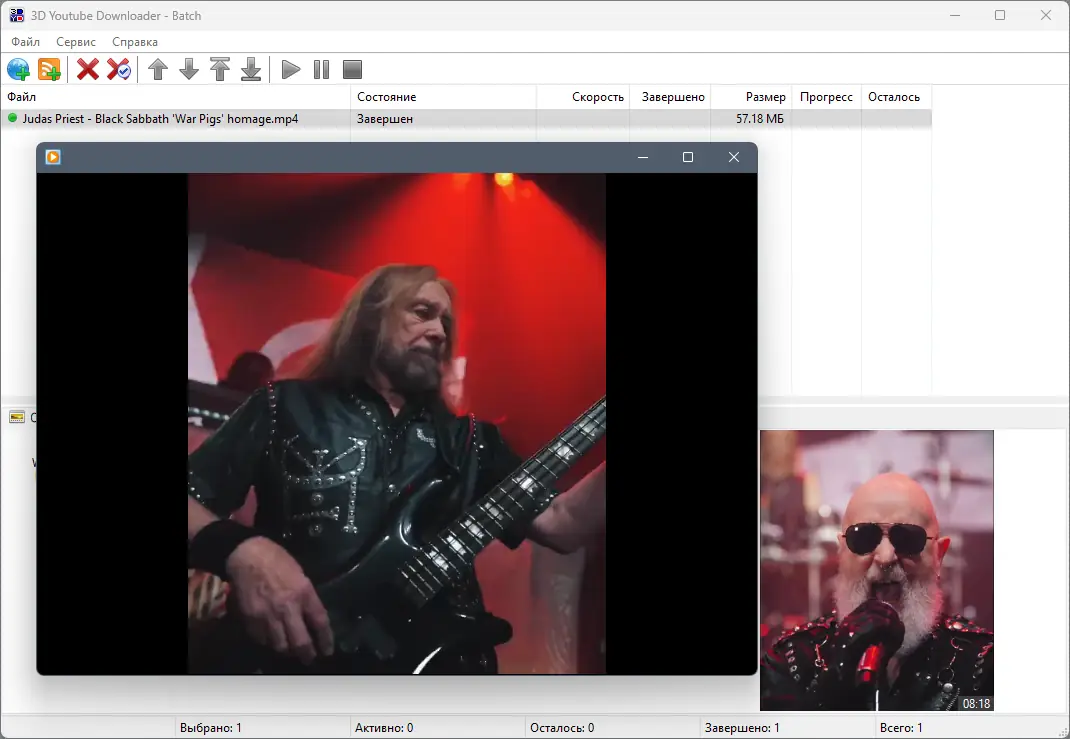Open the Файл menu
The height and width of the screenshot is (739, 1070).
click(26, 42)
